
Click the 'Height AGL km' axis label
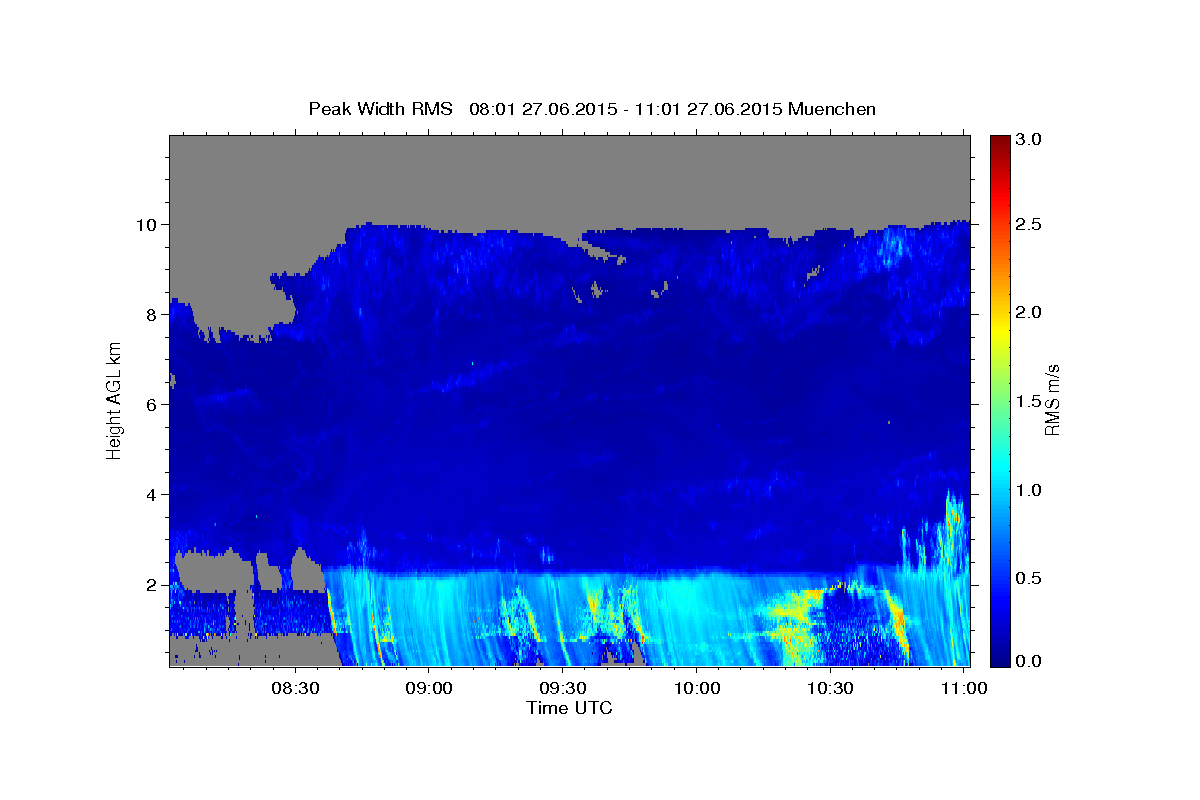tap(115, 401)
